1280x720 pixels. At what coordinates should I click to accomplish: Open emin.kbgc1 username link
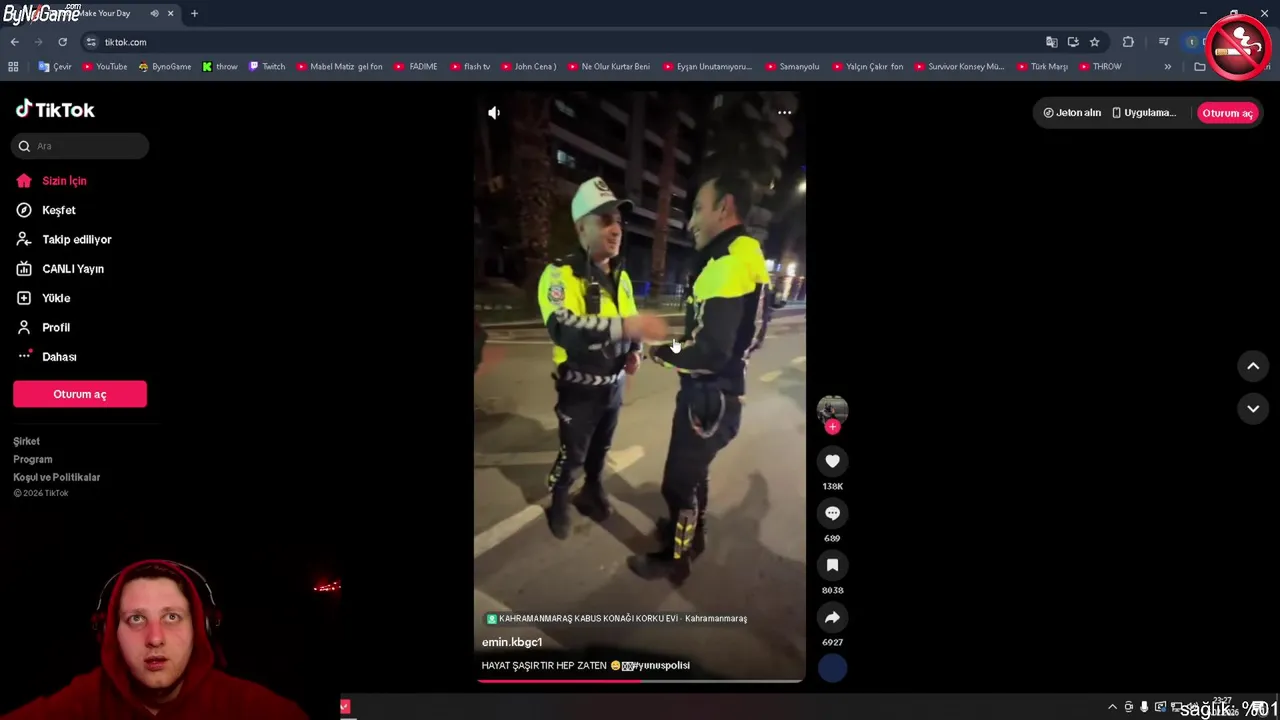[x=512, y=642]
